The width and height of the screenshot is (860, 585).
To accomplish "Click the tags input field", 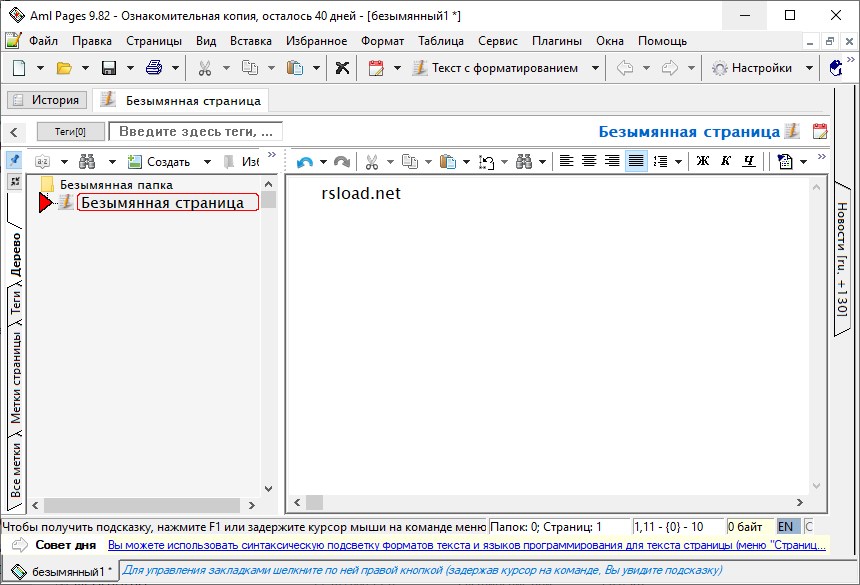I will point(196,132).
